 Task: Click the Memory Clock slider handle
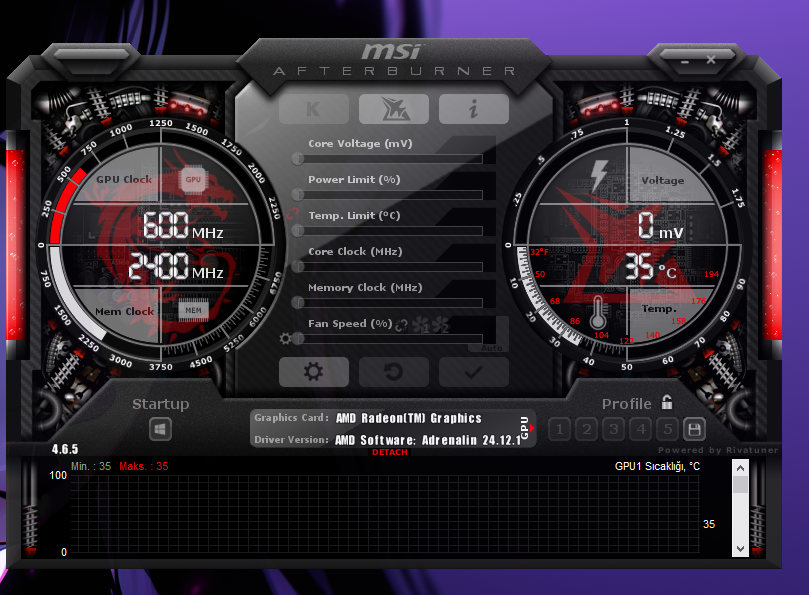(298, 303)
